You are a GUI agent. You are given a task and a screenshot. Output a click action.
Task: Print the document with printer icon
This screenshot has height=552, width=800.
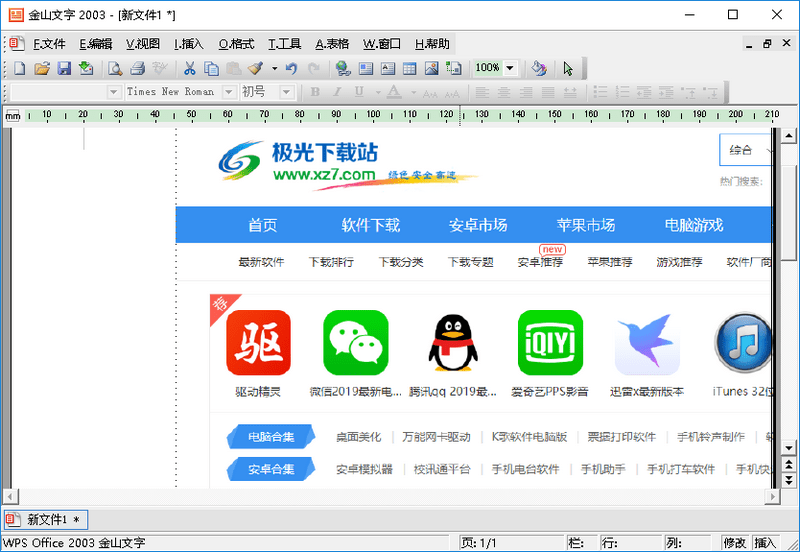point(137,68)
